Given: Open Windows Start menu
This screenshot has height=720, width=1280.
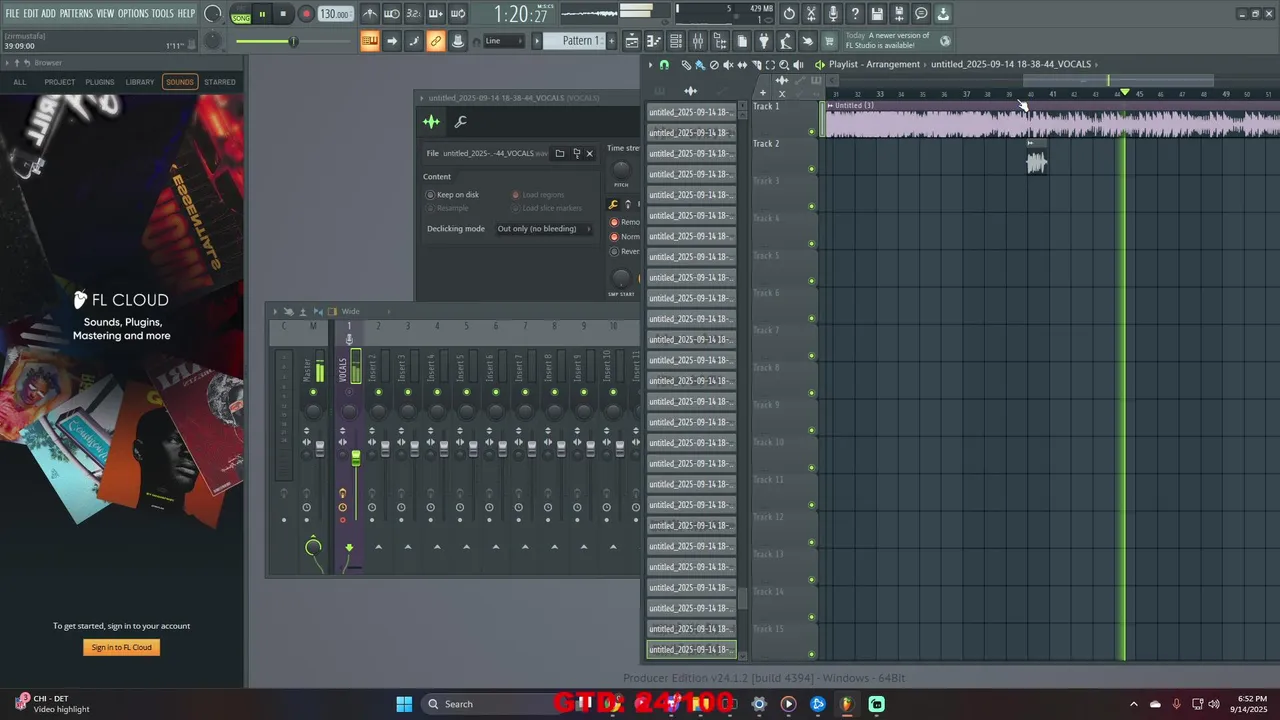Looking at the screenshot, I should click(404, 704).
